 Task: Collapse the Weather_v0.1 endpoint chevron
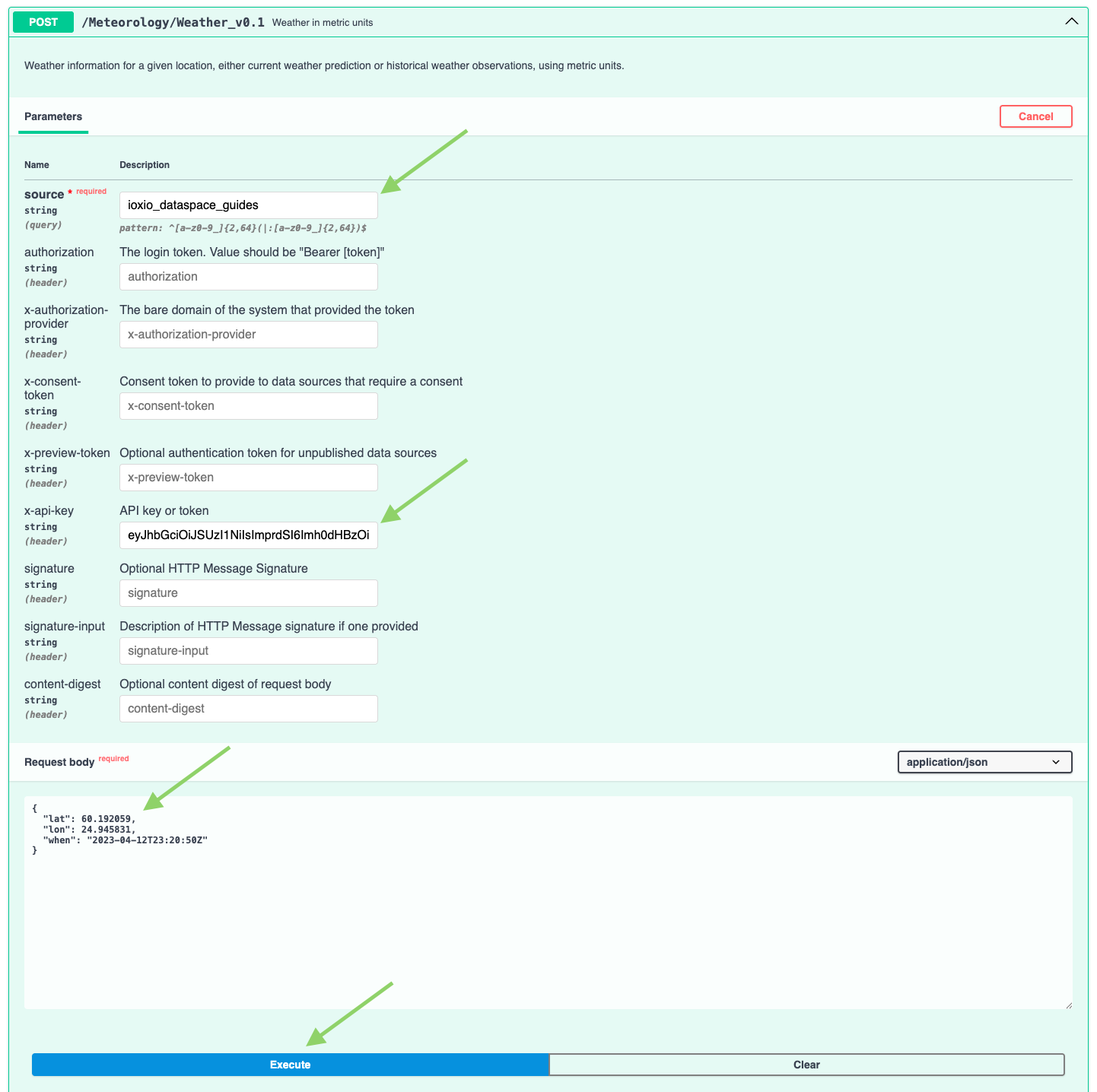(1071, 22)
